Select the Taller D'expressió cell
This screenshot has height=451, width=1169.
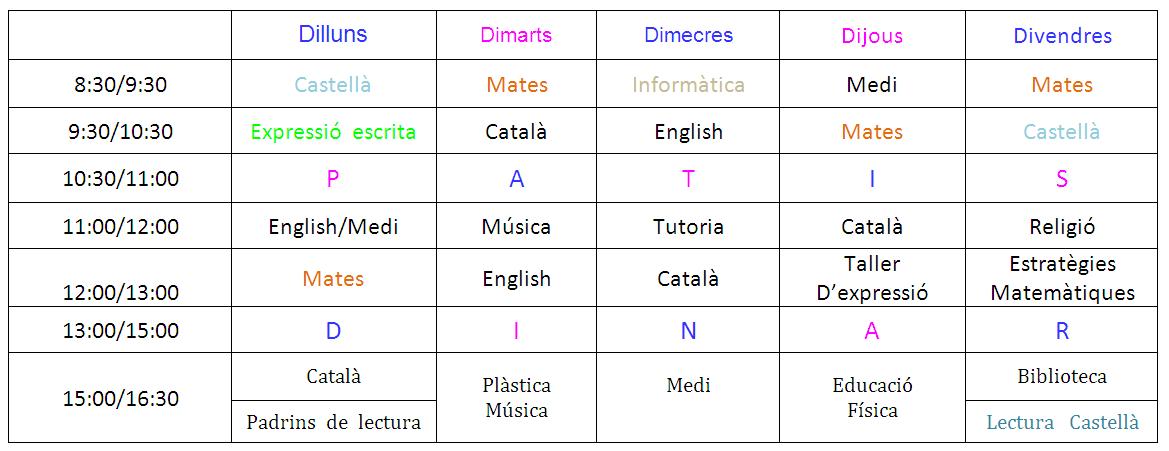pyautogui.click(x=872, y=278)
